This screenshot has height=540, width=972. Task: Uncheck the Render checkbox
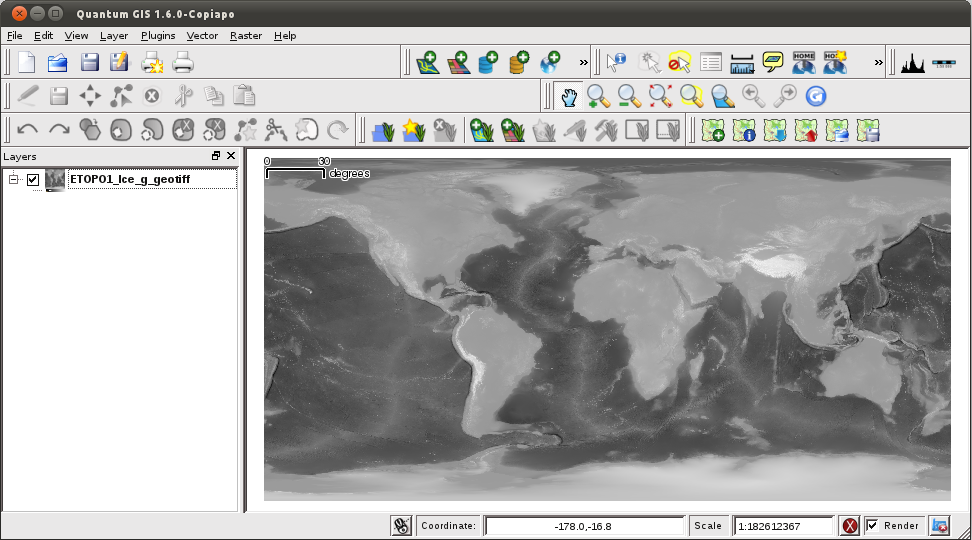coord(872,526)
